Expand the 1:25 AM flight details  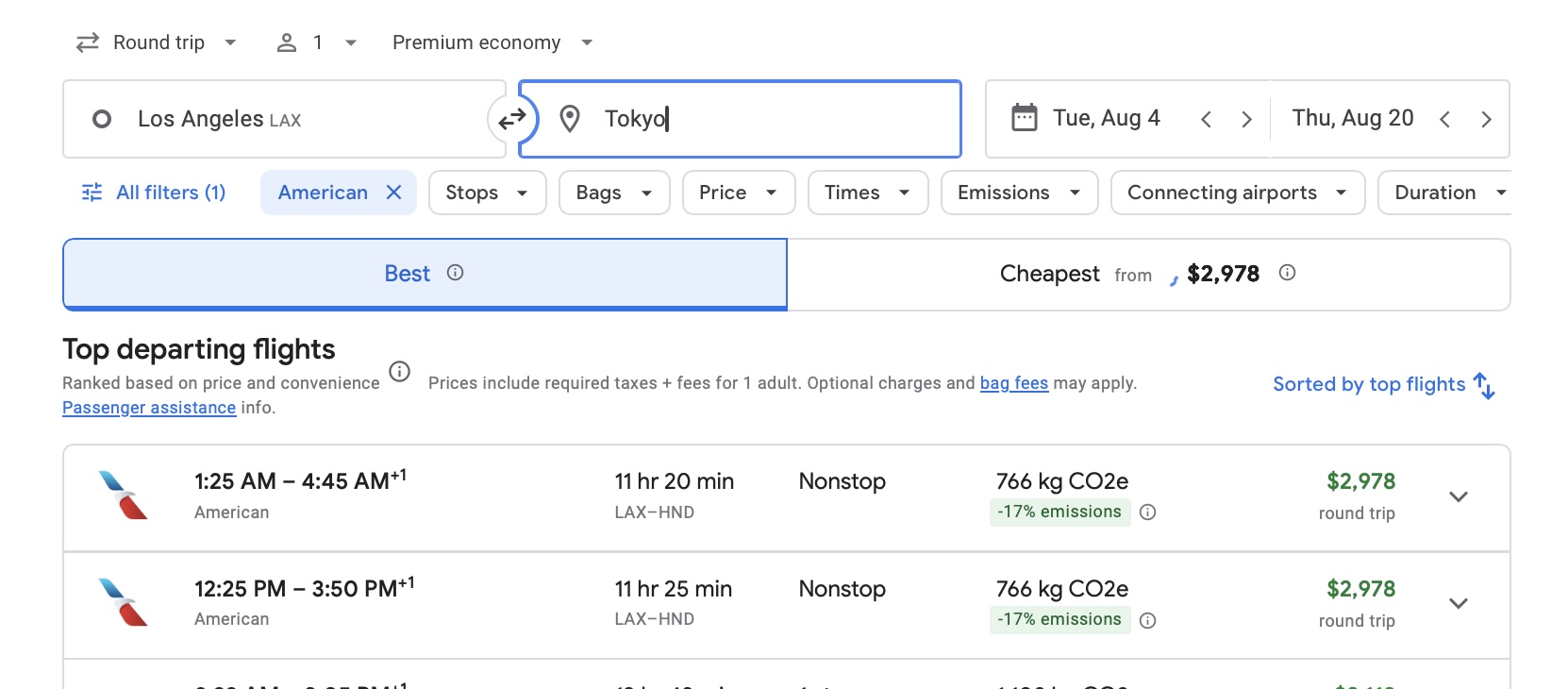pyautogui.click(x=1459, y=496)
